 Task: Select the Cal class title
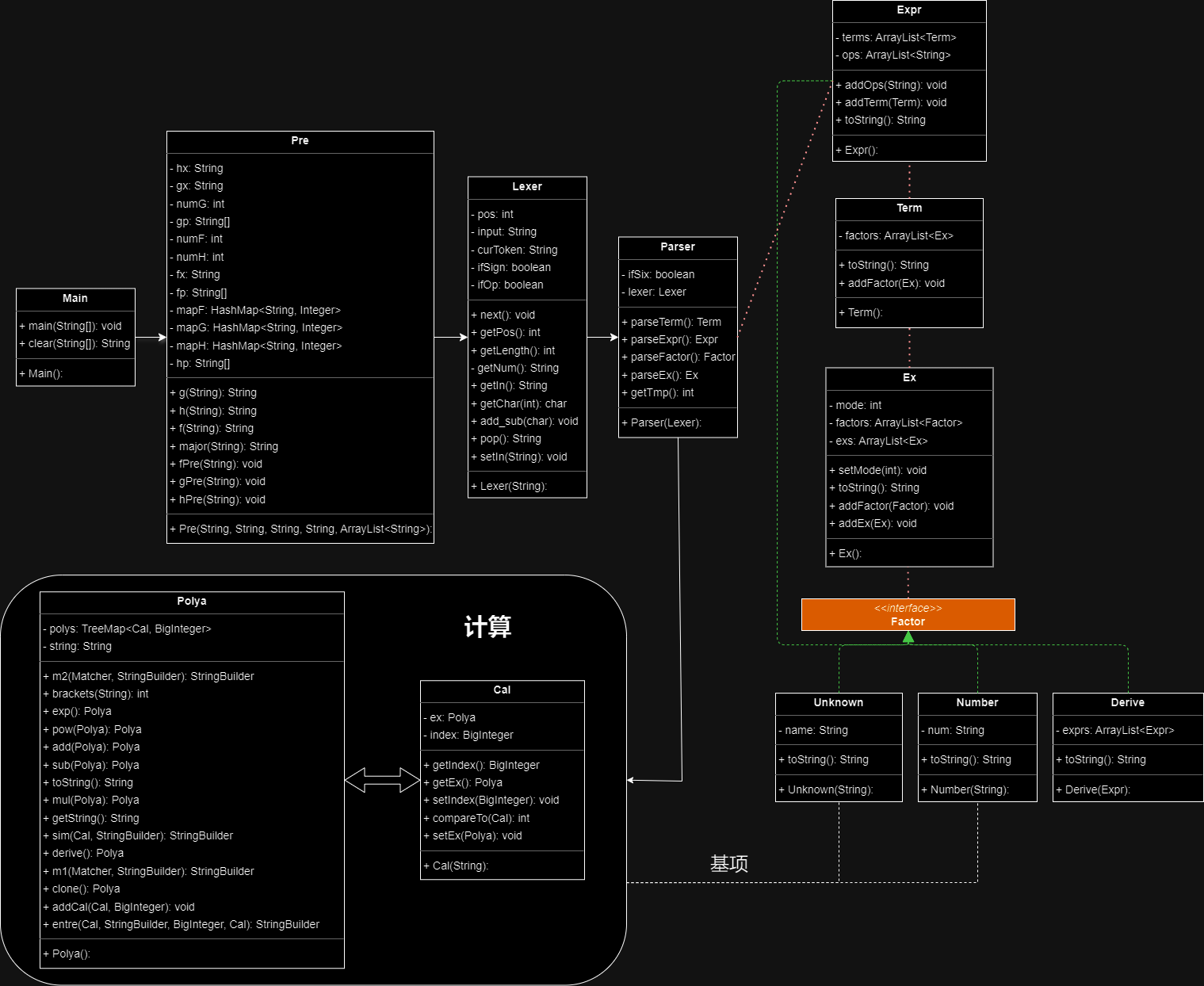coord(502,690)
